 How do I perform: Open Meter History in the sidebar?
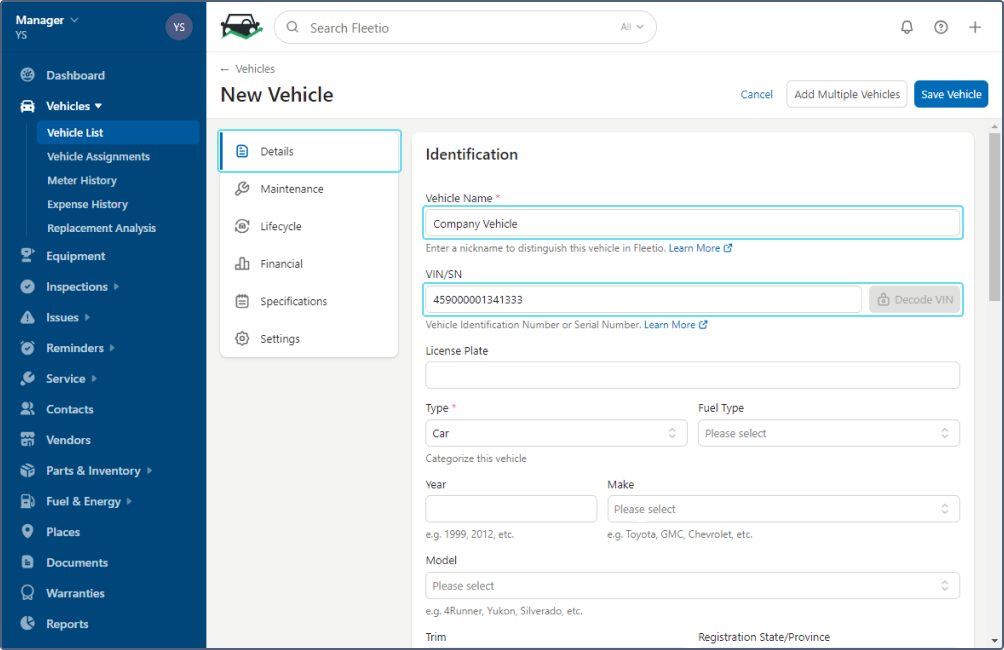click(82, 181)
